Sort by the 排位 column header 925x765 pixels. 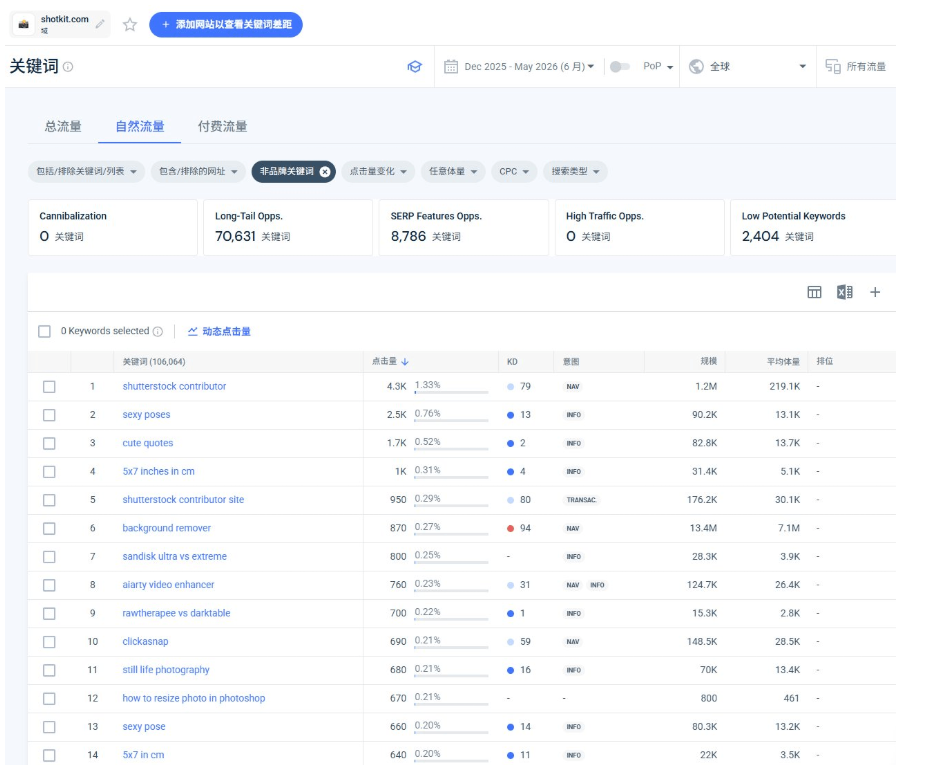pos(824,361)
